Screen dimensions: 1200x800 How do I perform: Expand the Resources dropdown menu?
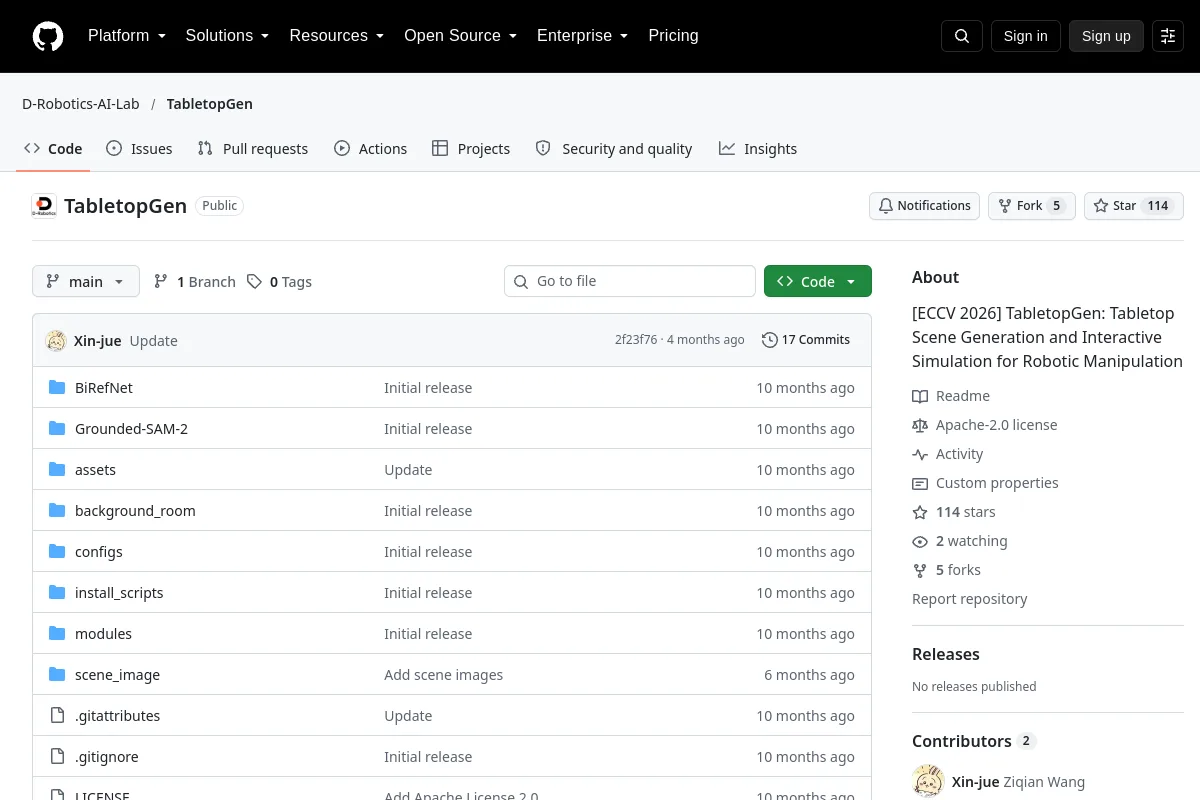(x=337, y=36)
